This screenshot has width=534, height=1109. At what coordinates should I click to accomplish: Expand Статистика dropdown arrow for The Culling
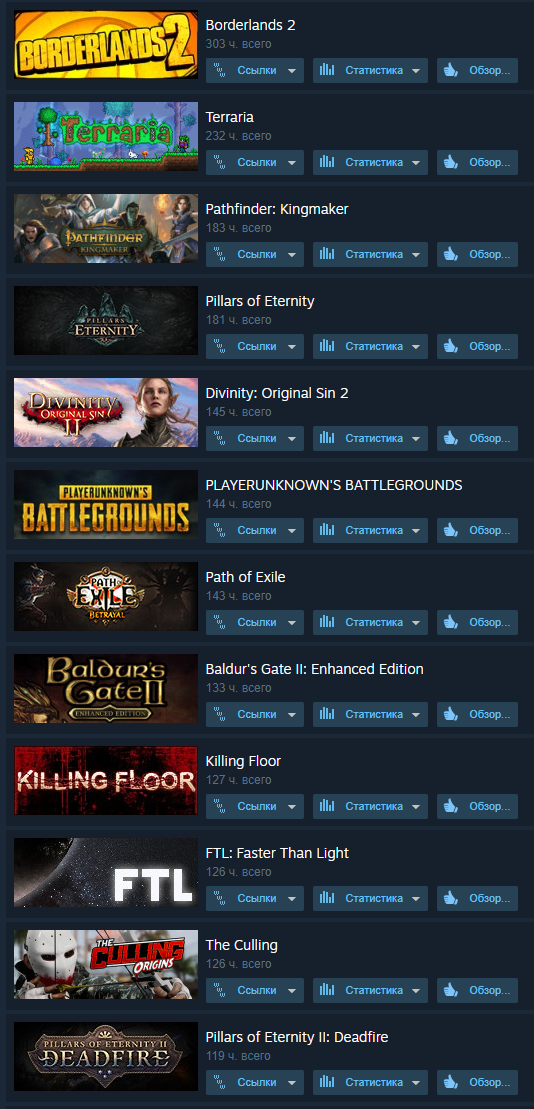tap(416, 990)
